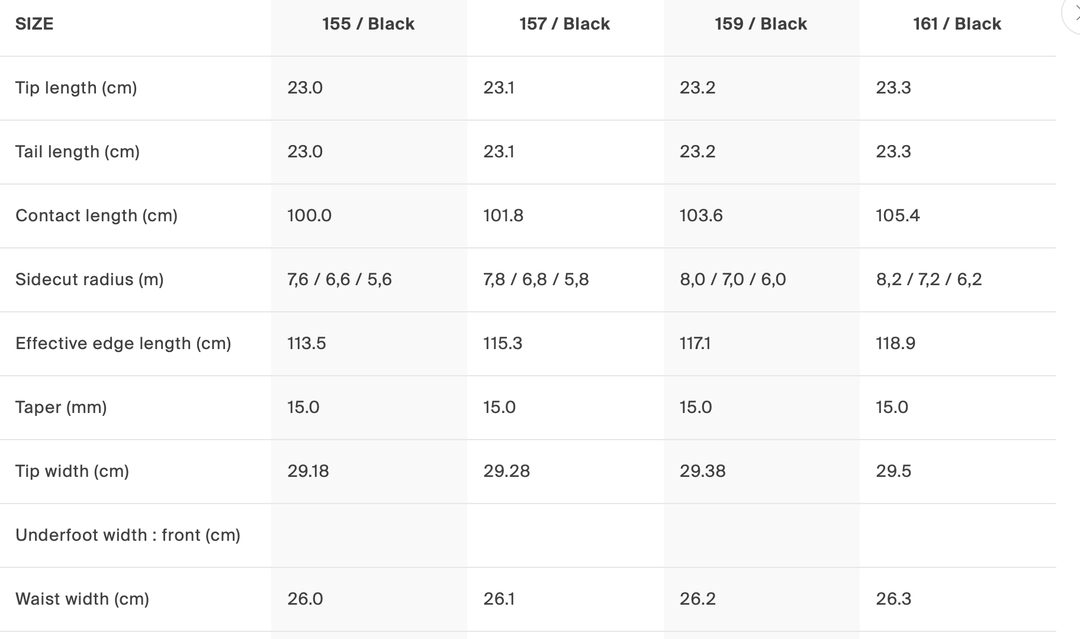Click the Taper (mm) row label
The image size is (1080, 639).
tap(61, 408)
